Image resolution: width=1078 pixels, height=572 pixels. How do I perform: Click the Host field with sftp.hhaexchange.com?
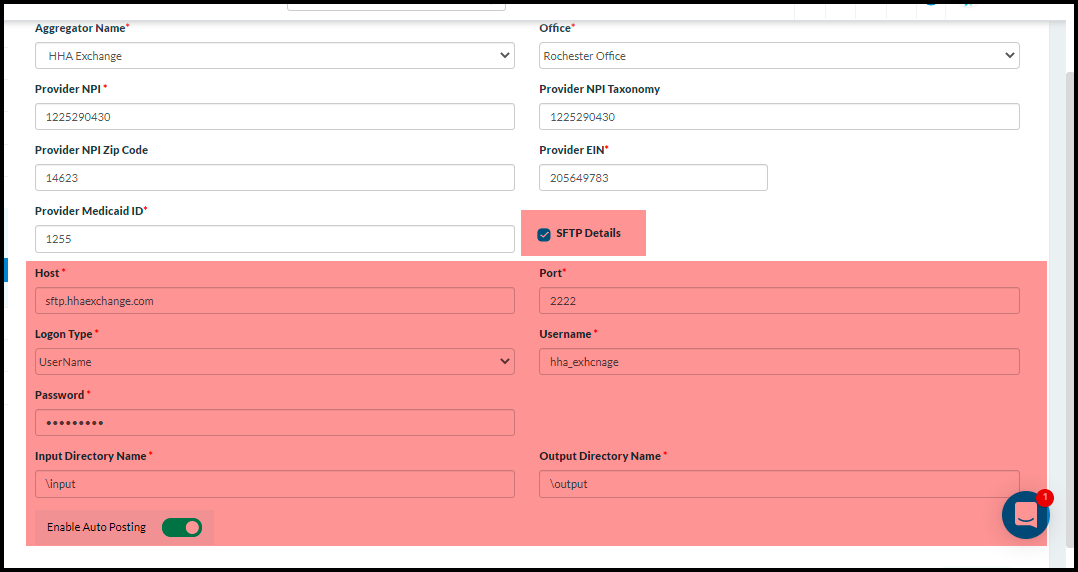pyautogui.click(x=274, y=301)
